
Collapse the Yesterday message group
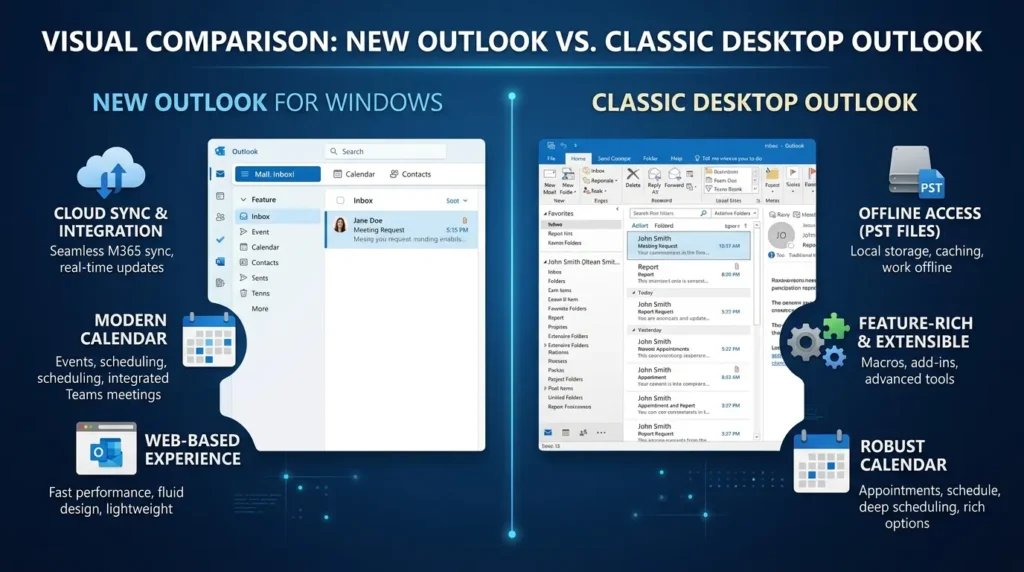pyautogui.click(x=633, y=330)
